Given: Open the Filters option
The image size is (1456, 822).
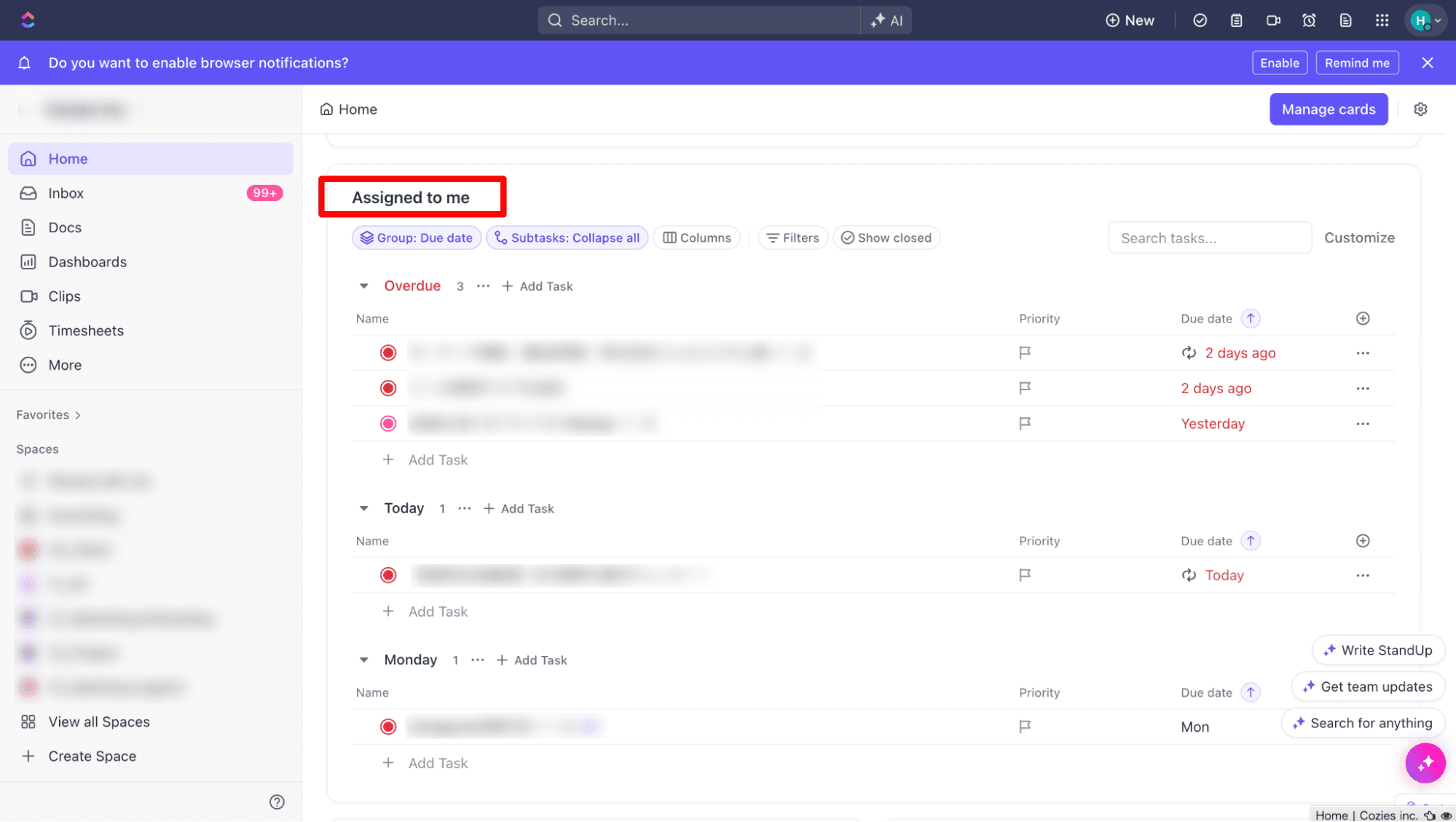Looking at the screenshot, I should click(x=792, y=238).
